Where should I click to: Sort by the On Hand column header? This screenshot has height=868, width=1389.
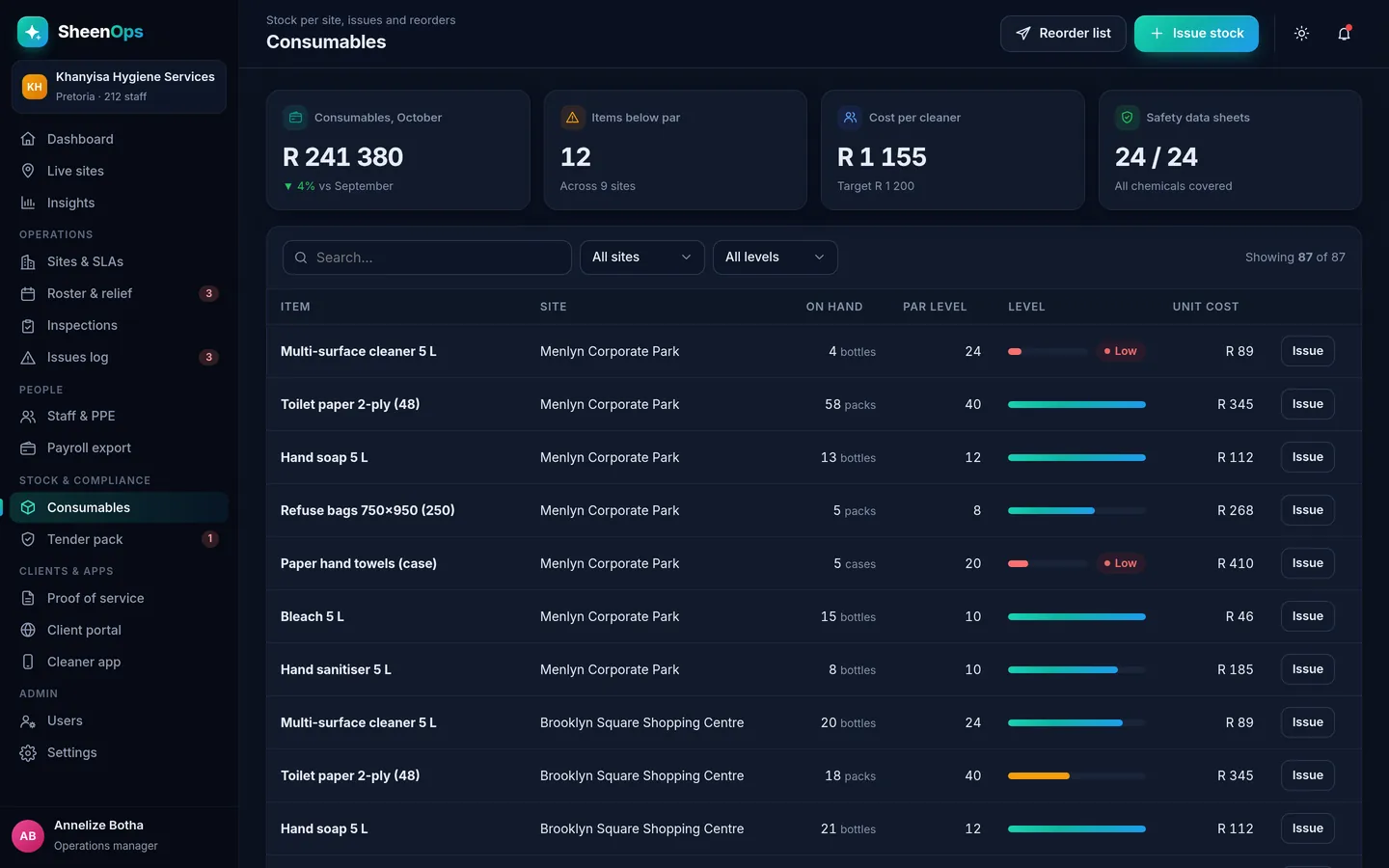pyautogui.click(x=834, y=307)
